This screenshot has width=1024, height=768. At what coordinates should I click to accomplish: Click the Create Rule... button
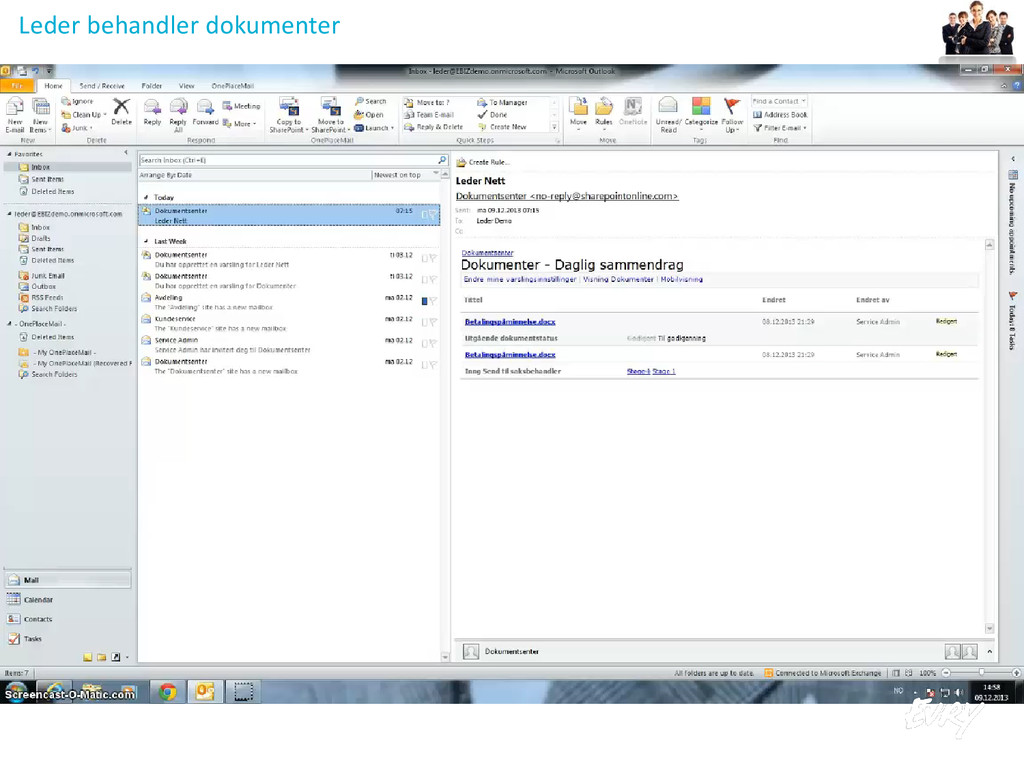pos(483,162)
